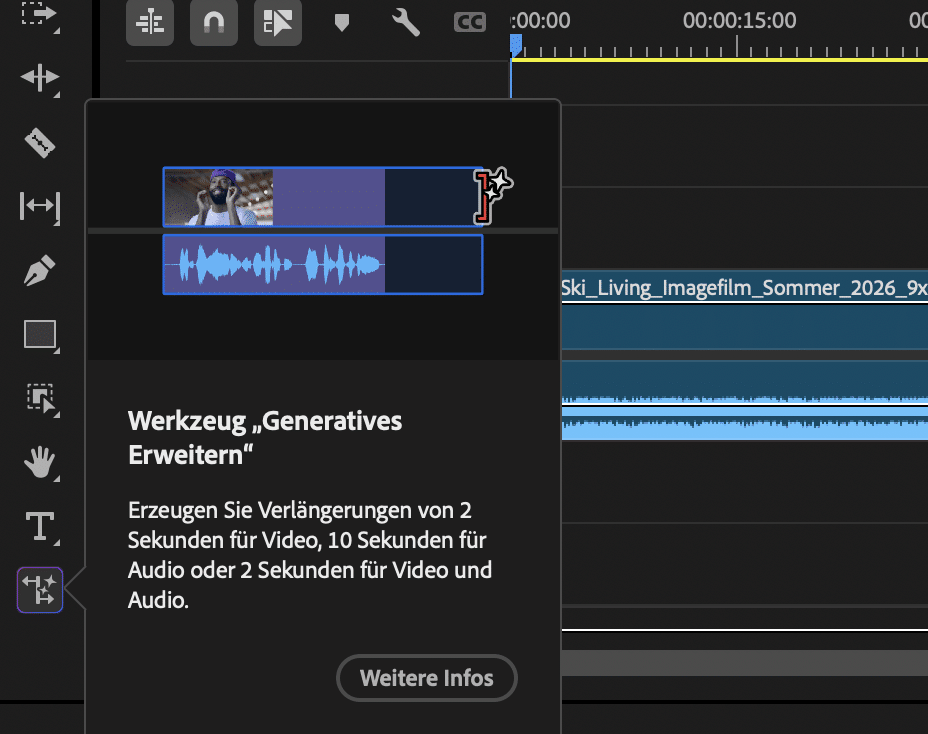The height and width of the screenshot is (734, 928).
Task: Select the Generative Extend tool
Action: click(x=40, y=590)
